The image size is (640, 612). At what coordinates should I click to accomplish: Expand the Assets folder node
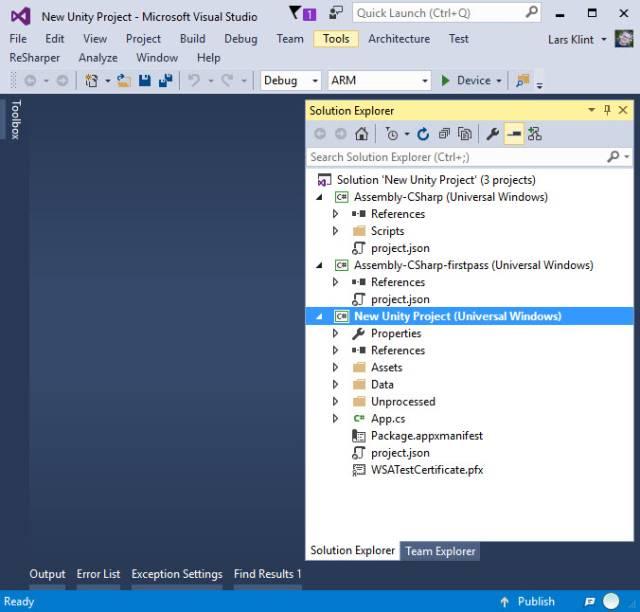[x=336, y=368]
